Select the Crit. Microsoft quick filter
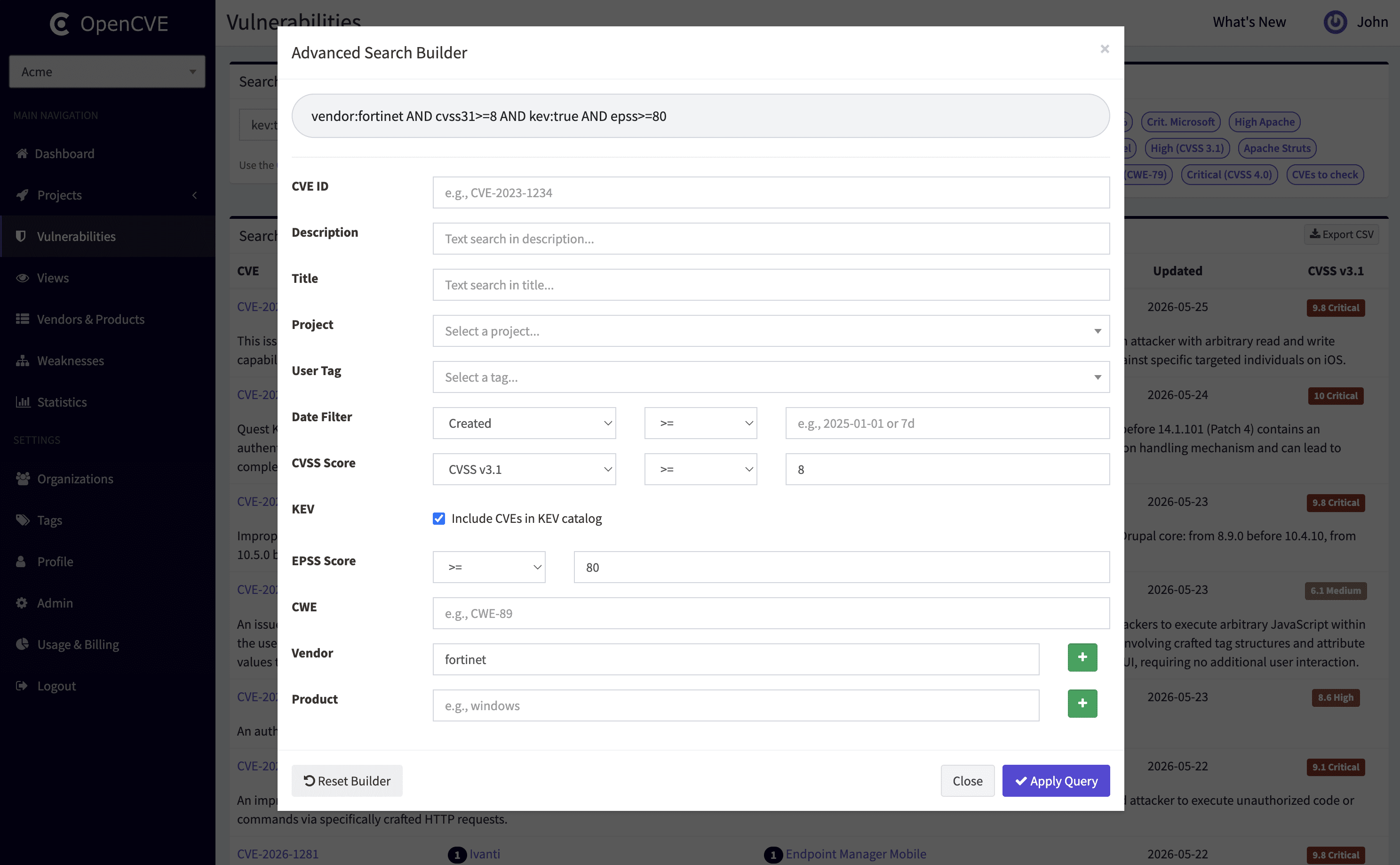Screen dimensions: 1400x865 pyautogui.click(x=1180, y=122)
